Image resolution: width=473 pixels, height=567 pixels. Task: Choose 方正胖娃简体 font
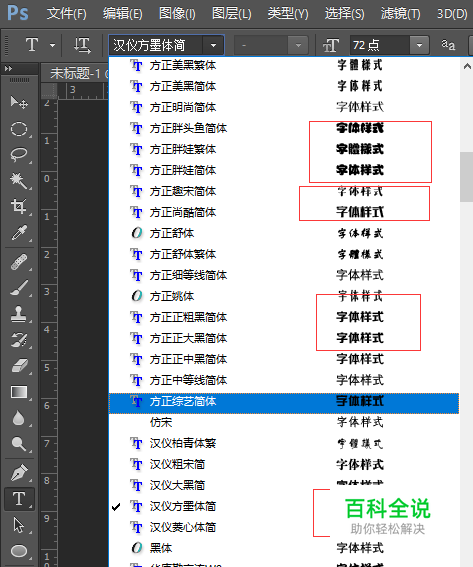pyautogui.click(x=284, y=170)
